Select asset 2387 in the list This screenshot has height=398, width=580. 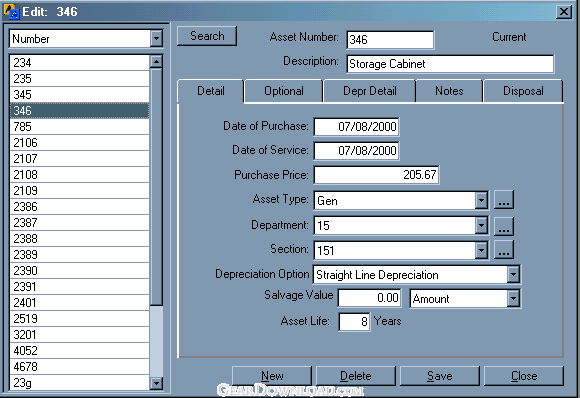click(x=79, y=222)
